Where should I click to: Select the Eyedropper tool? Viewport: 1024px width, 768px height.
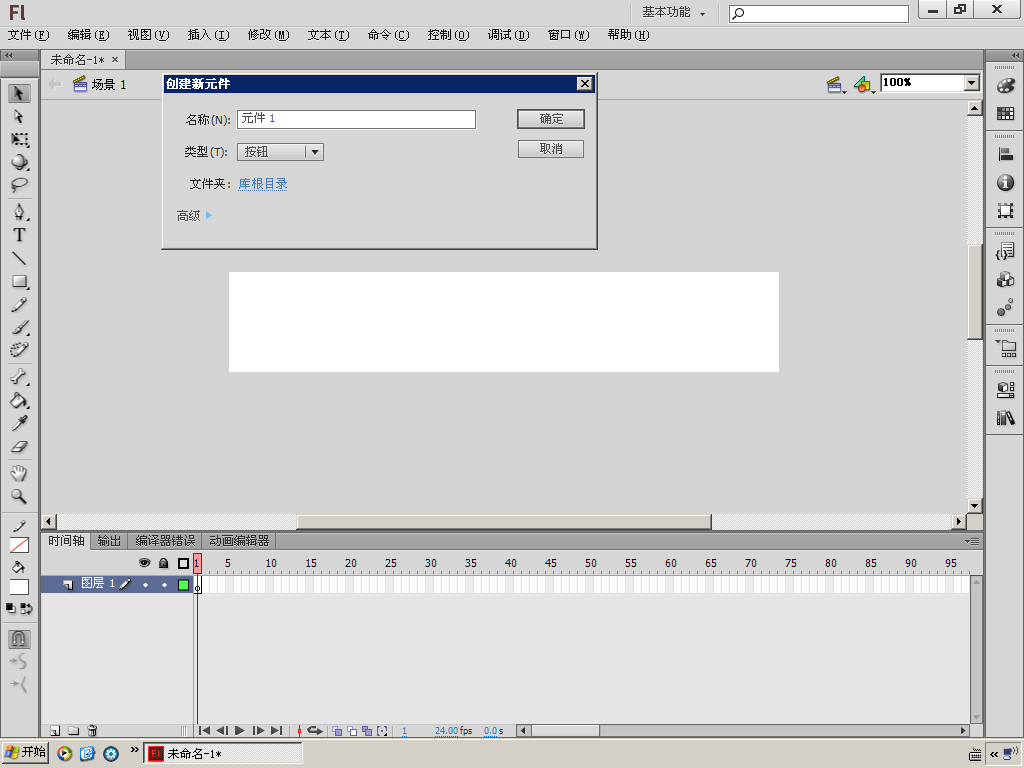19,423
